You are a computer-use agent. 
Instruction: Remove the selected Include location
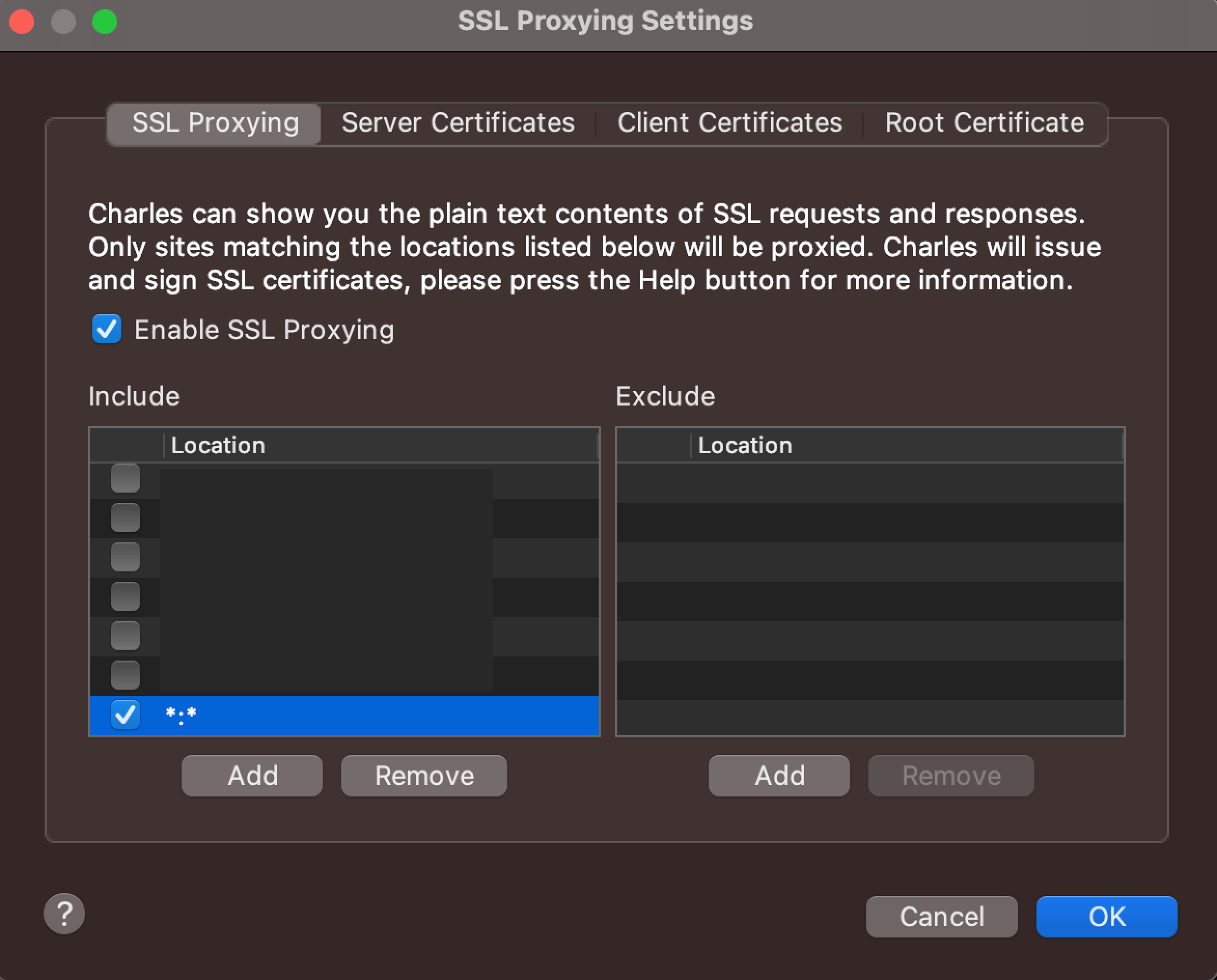click(424, 776)
